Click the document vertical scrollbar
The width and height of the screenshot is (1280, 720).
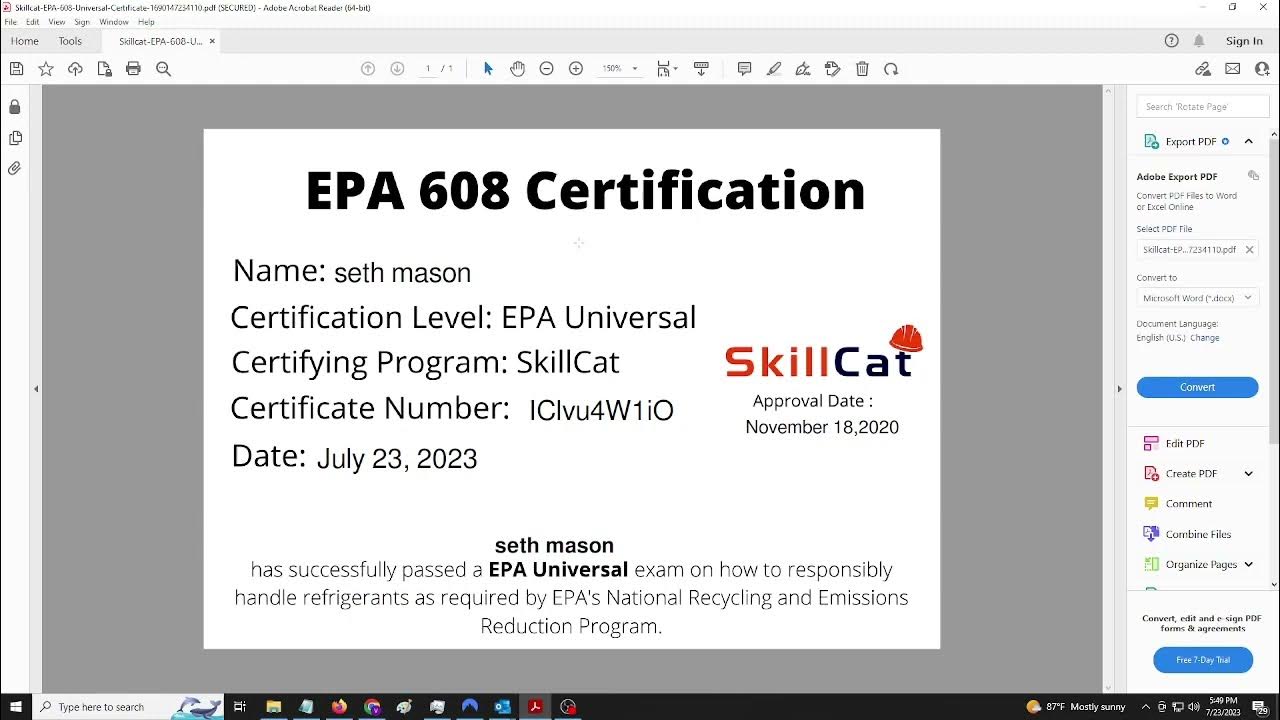click(x=1108, y=390)
